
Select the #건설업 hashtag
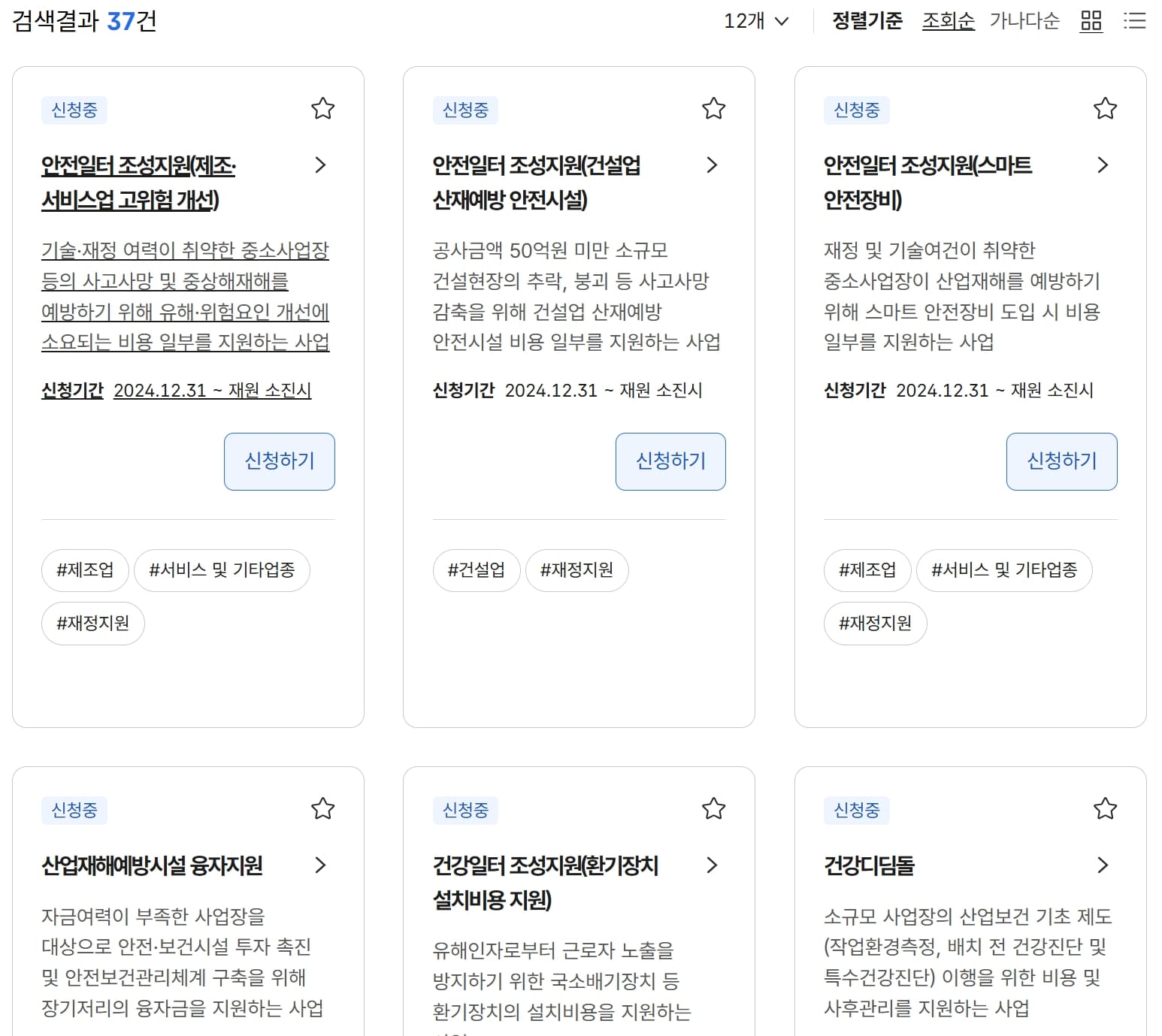pos(476,570)
